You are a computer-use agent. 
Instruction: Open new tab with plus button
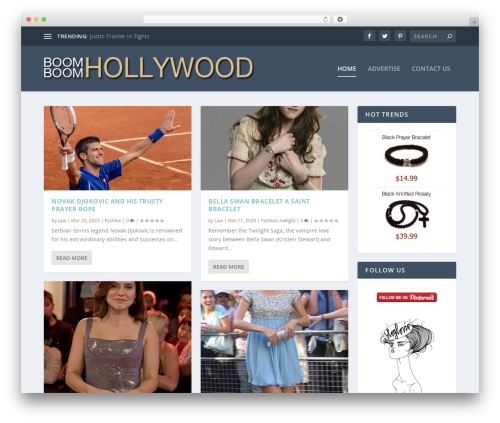474,22
